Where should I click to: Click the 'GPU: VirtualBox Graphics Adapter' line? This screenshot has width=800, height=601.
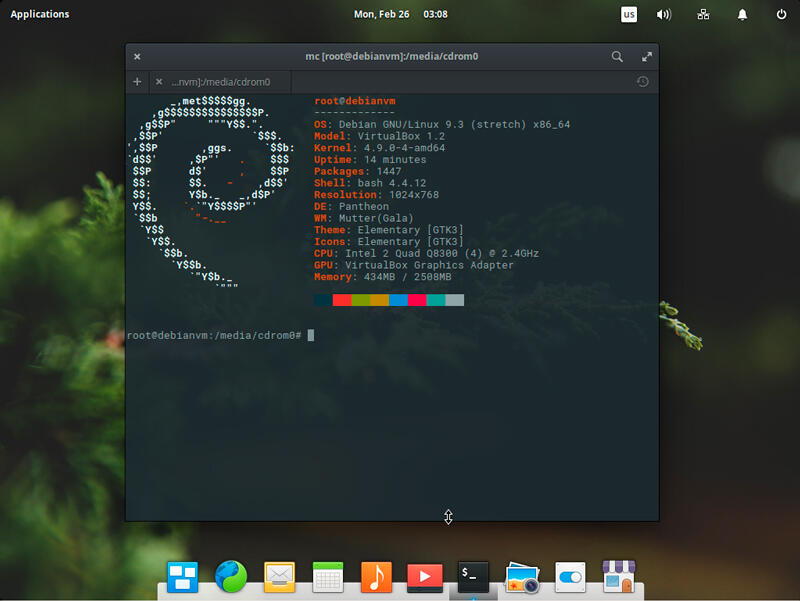coord(414,265)
